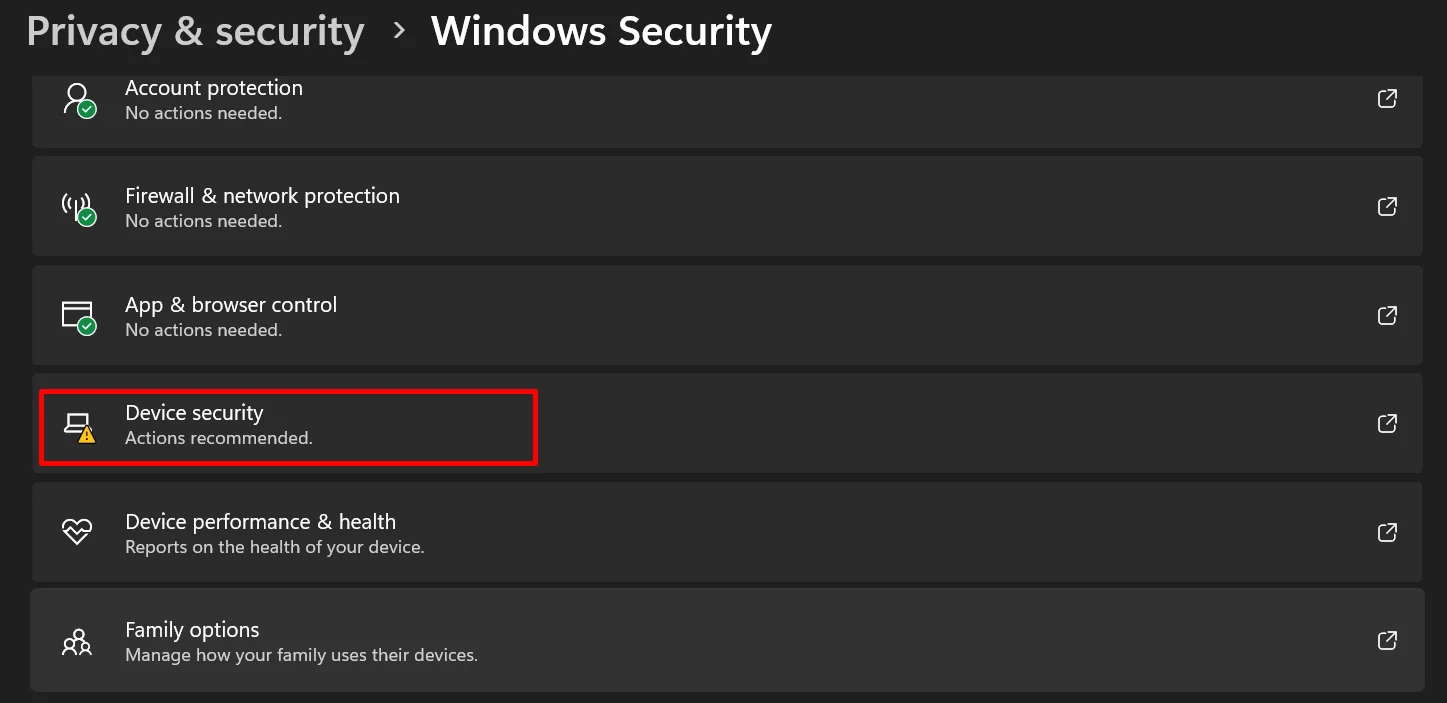Click the warning badge on Device security
This screenshot has width=1447, height=703.
87,432
